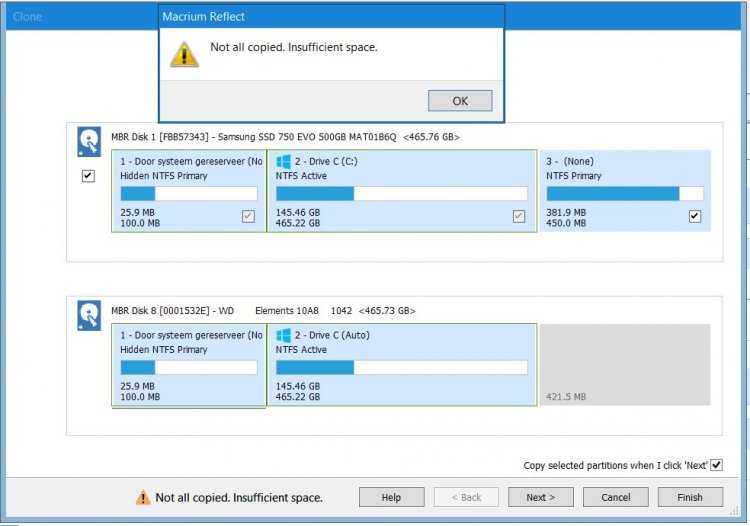This screenshot has height=526, width=750.
Task: Toggle checkbox on source Drive C (C:) partition
Action: pos(518,216)
